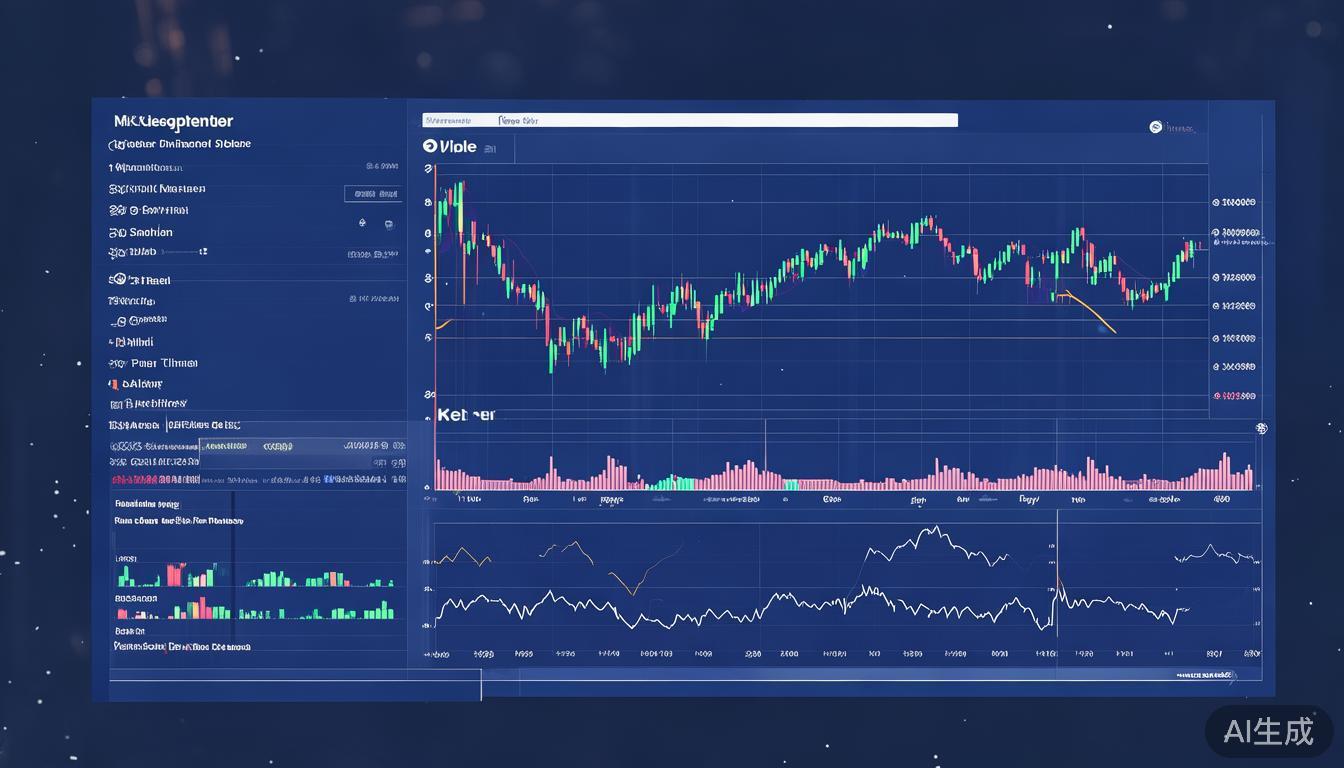
Task: Click the circular icon in the top-right chart header
Action: point(1156,127)
